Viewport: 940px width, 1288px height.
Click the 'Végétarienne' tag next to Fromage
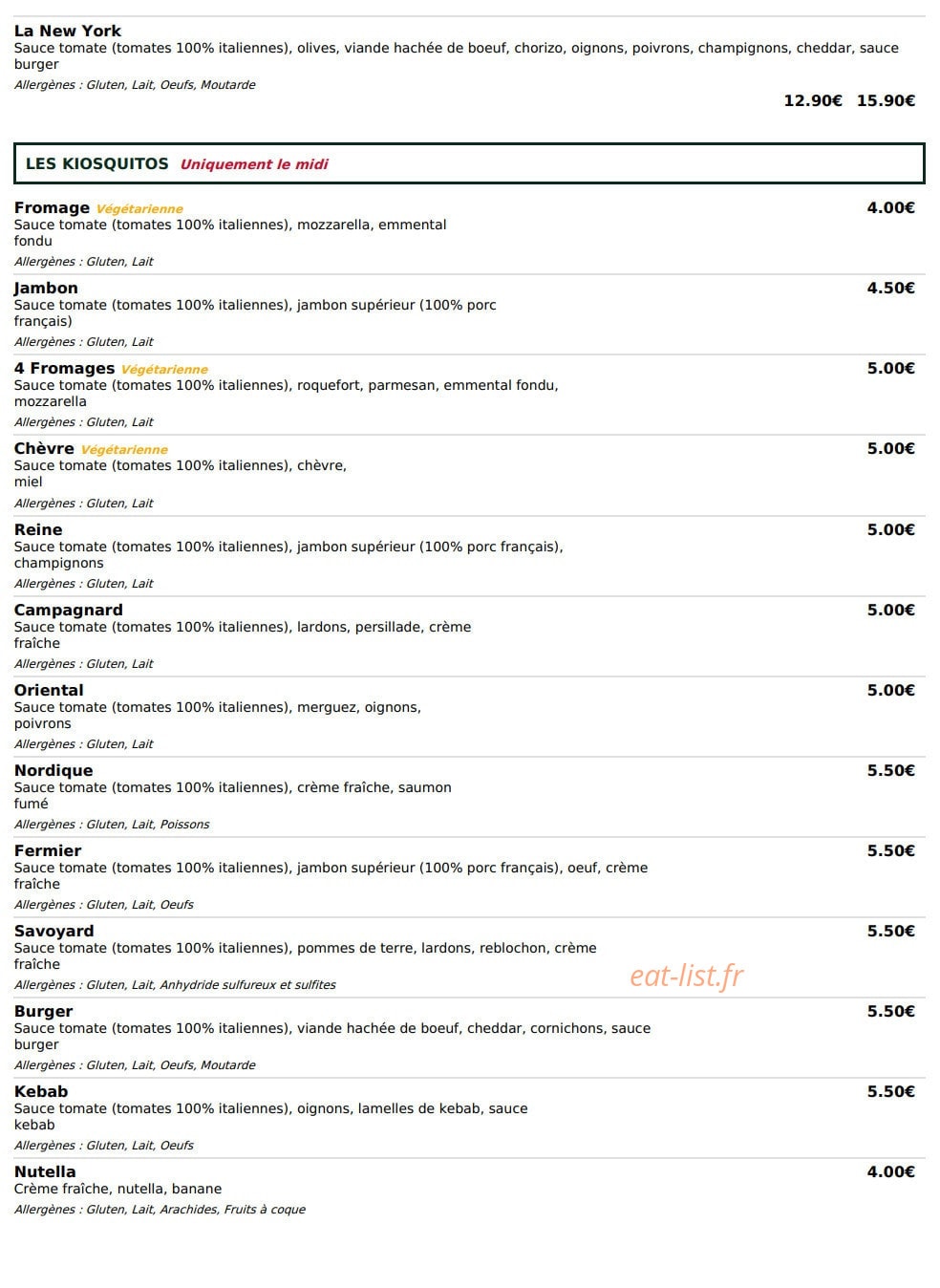(139, 209)
